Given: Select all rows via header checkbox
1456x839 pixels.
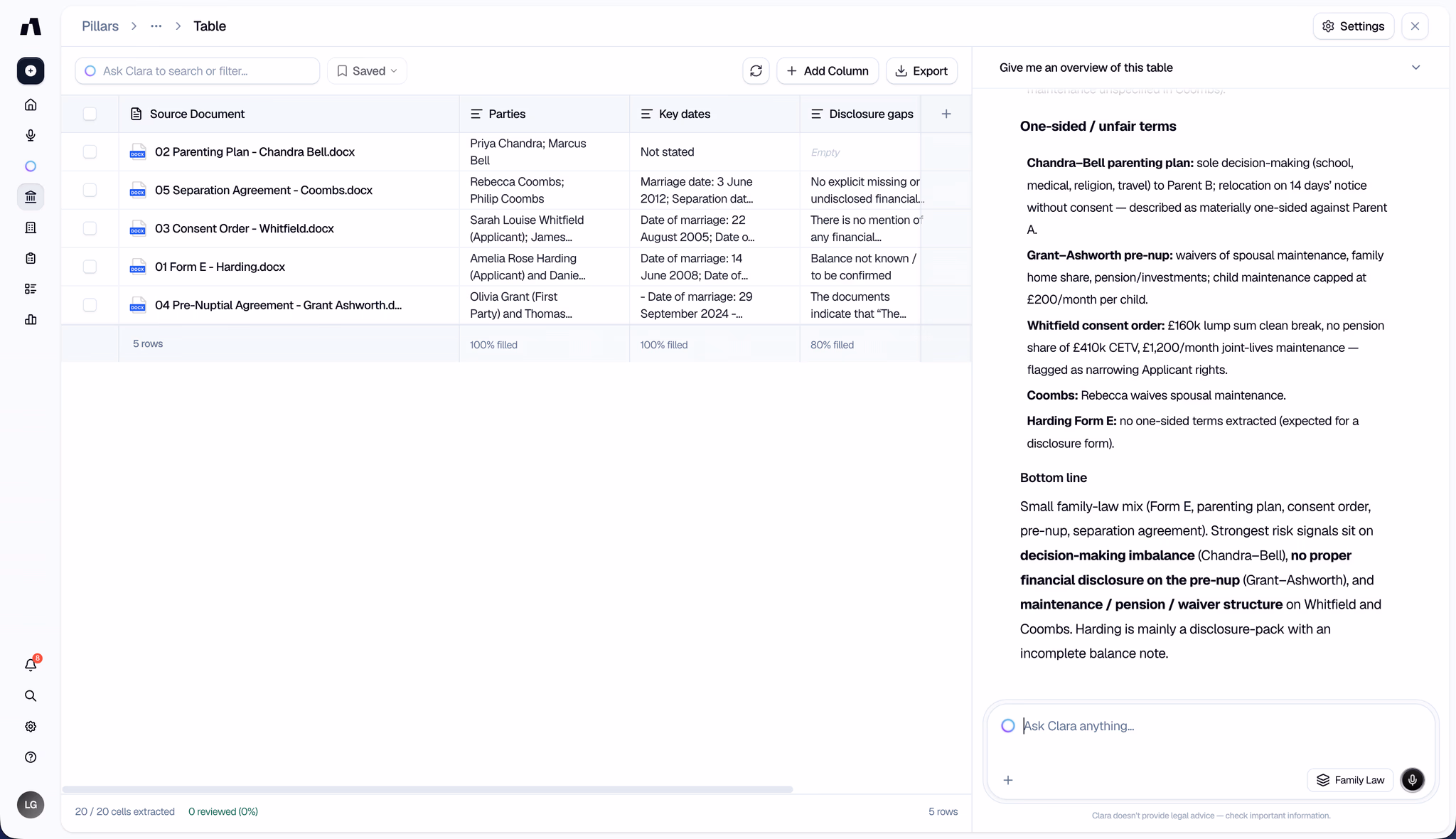Looking at the screenshot, I should pos(90,114).
